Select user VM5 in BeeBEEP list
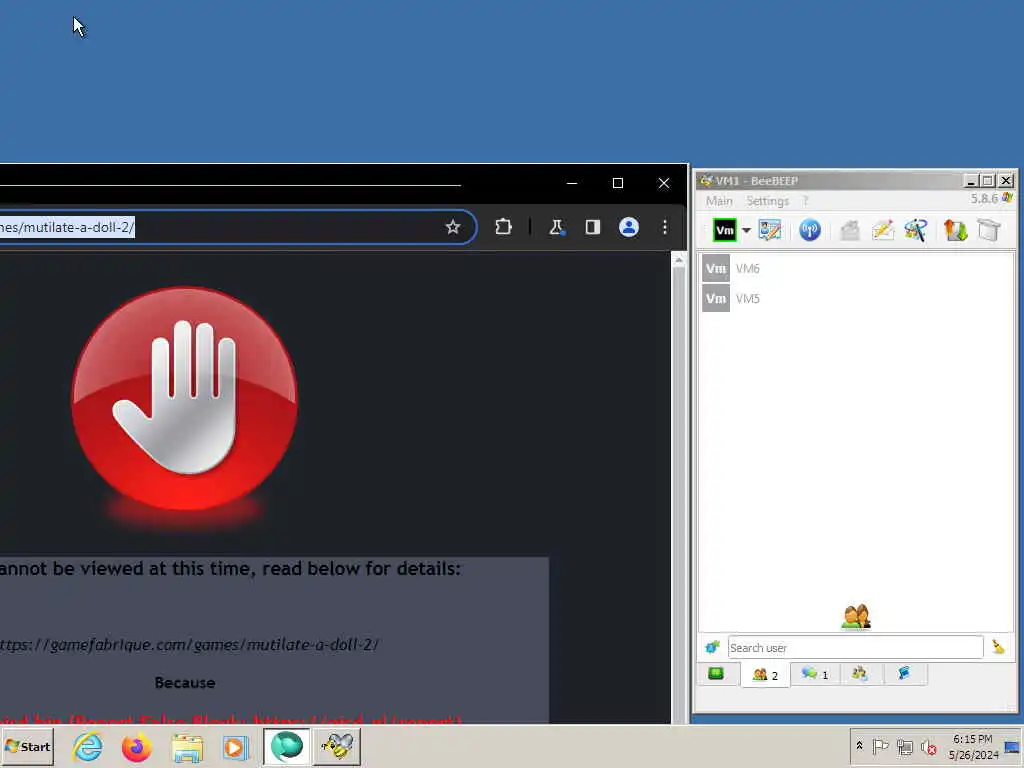Screen dimensions: 1024x768 pos(856,298)
